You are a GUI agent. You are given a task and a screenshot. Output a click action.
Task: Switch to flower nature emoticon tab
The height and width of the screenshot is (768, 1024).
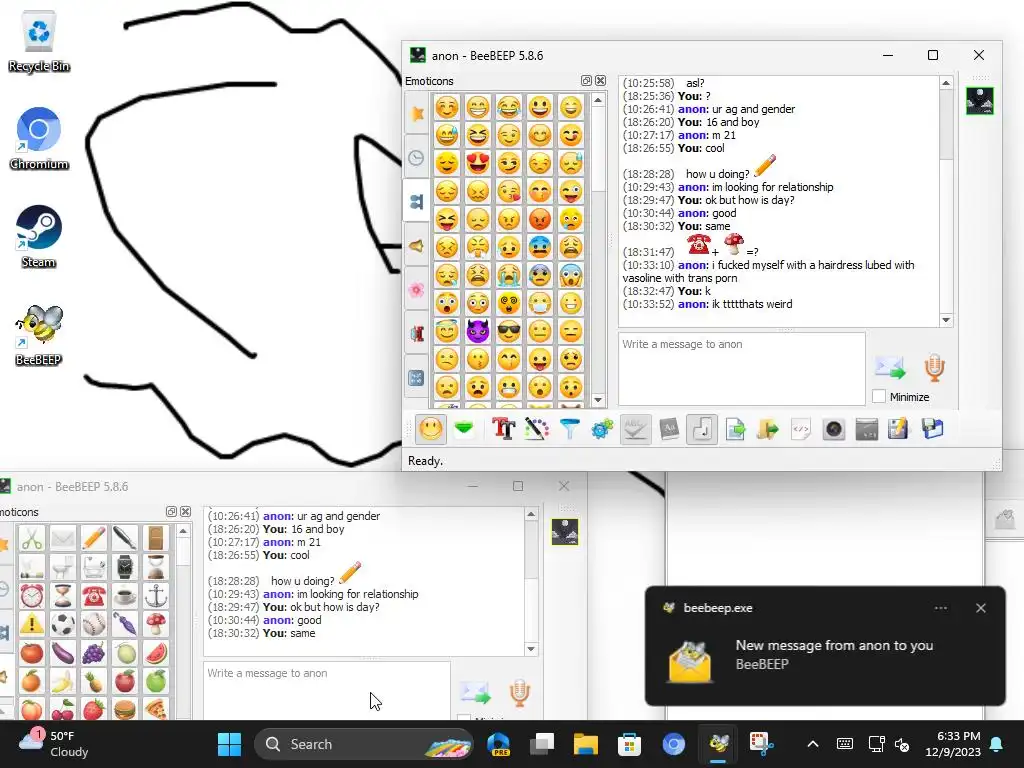(417, 290)
